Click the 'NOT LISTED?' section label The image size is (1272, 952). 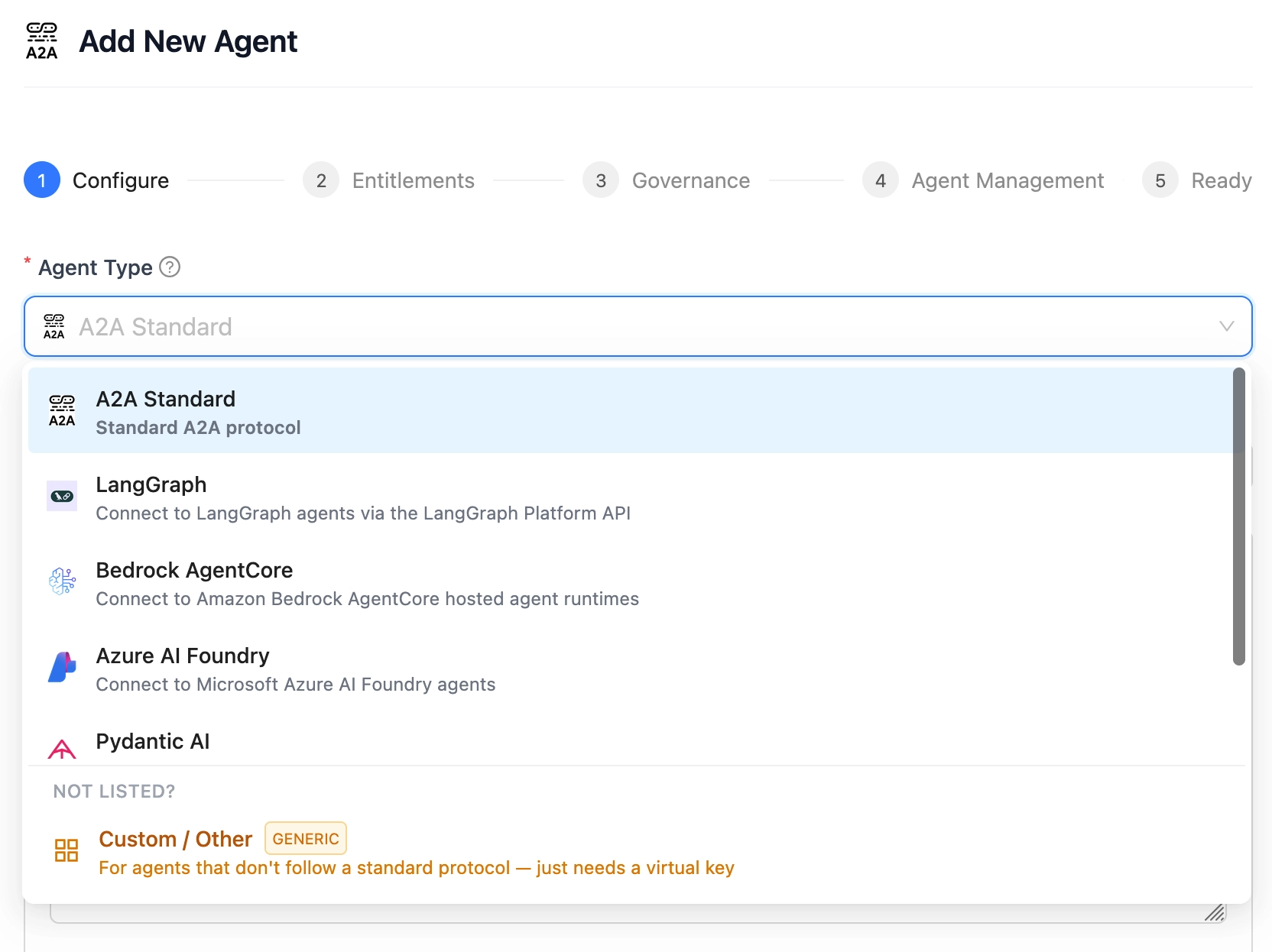(114, 792)
